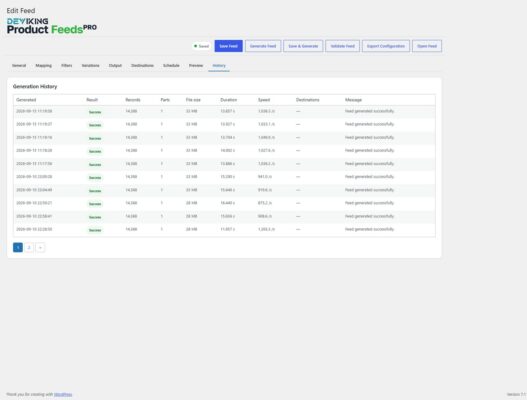Screen dimensions: 527x400
Task: Go to pagination page 2
Action: (x=29, y=247)
